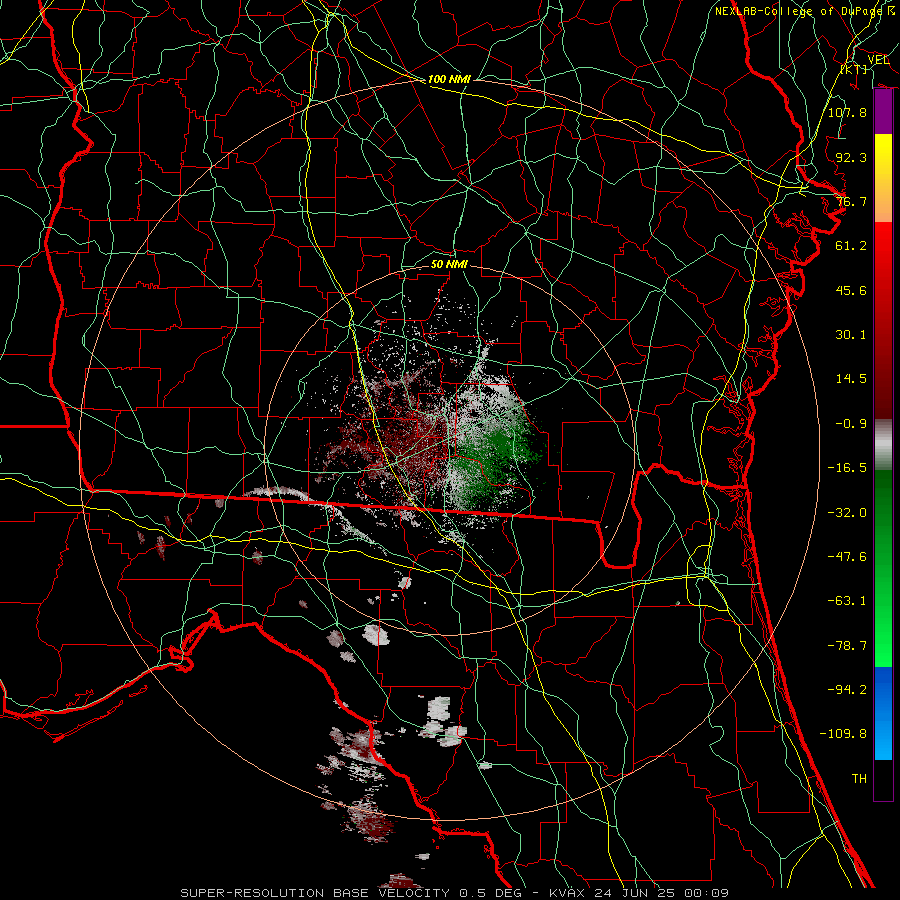900x900 pixels.
Task: Click the 107.8 value on velocity scale
Action: [x=847, y=112]
